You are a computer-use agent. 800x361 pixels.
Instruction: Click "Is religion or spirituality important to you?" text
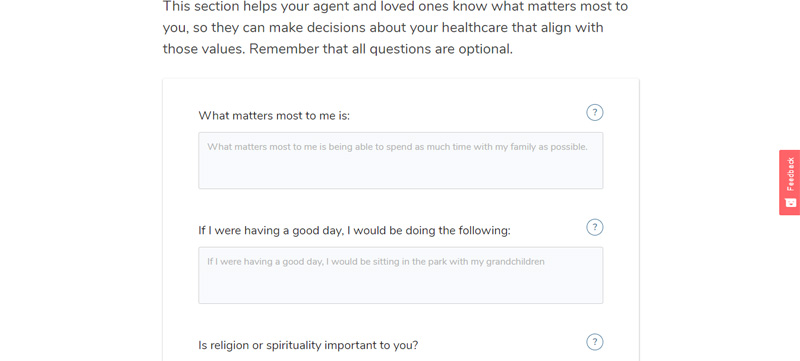tap(308, 345)
